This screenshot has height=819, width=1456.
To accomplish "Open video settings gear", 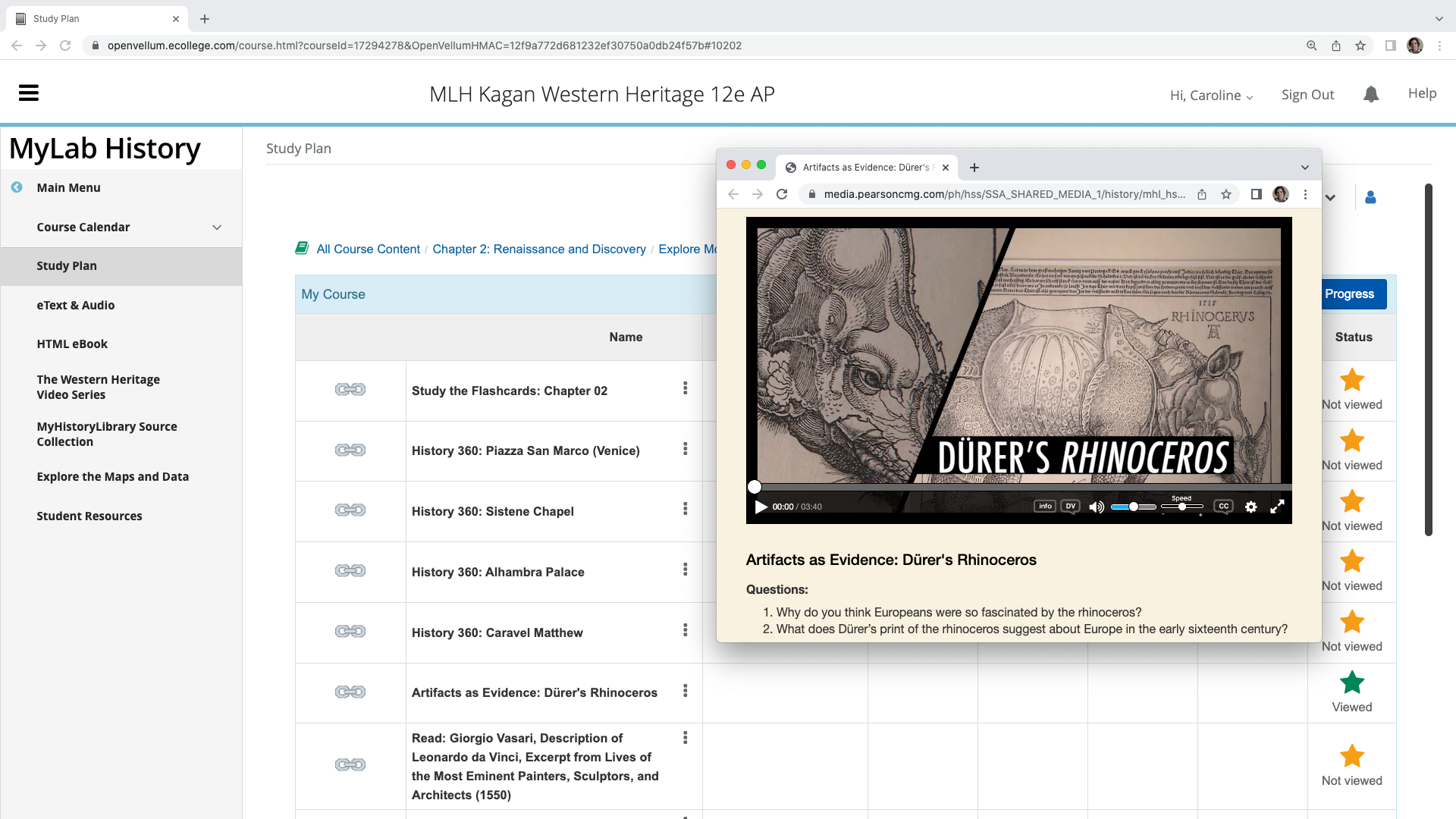I will click(x=1250, y=507).
